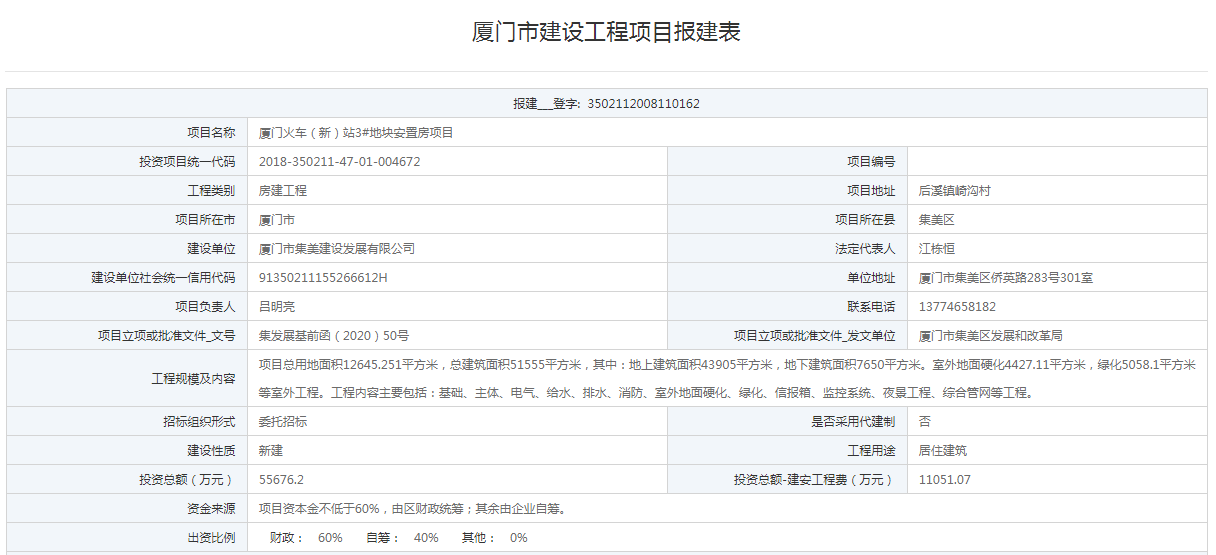The width and height of the screenshot is (1216, 555).
Task: Select the 财政 60% ratio
Action: pyautogui.click(x=306, y=538)
